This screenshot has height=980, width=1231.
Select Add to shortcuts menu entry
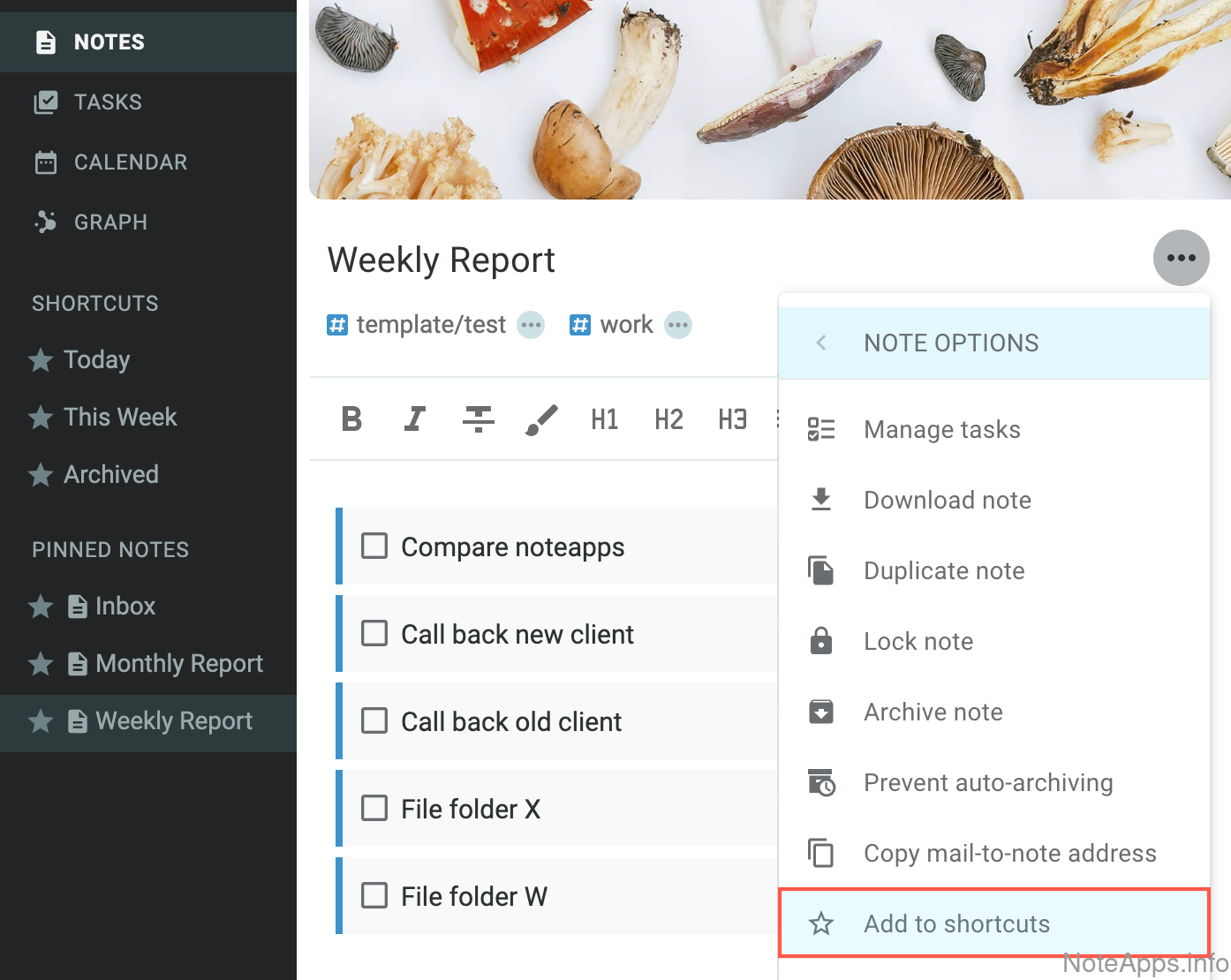click(x=956, y=923)
